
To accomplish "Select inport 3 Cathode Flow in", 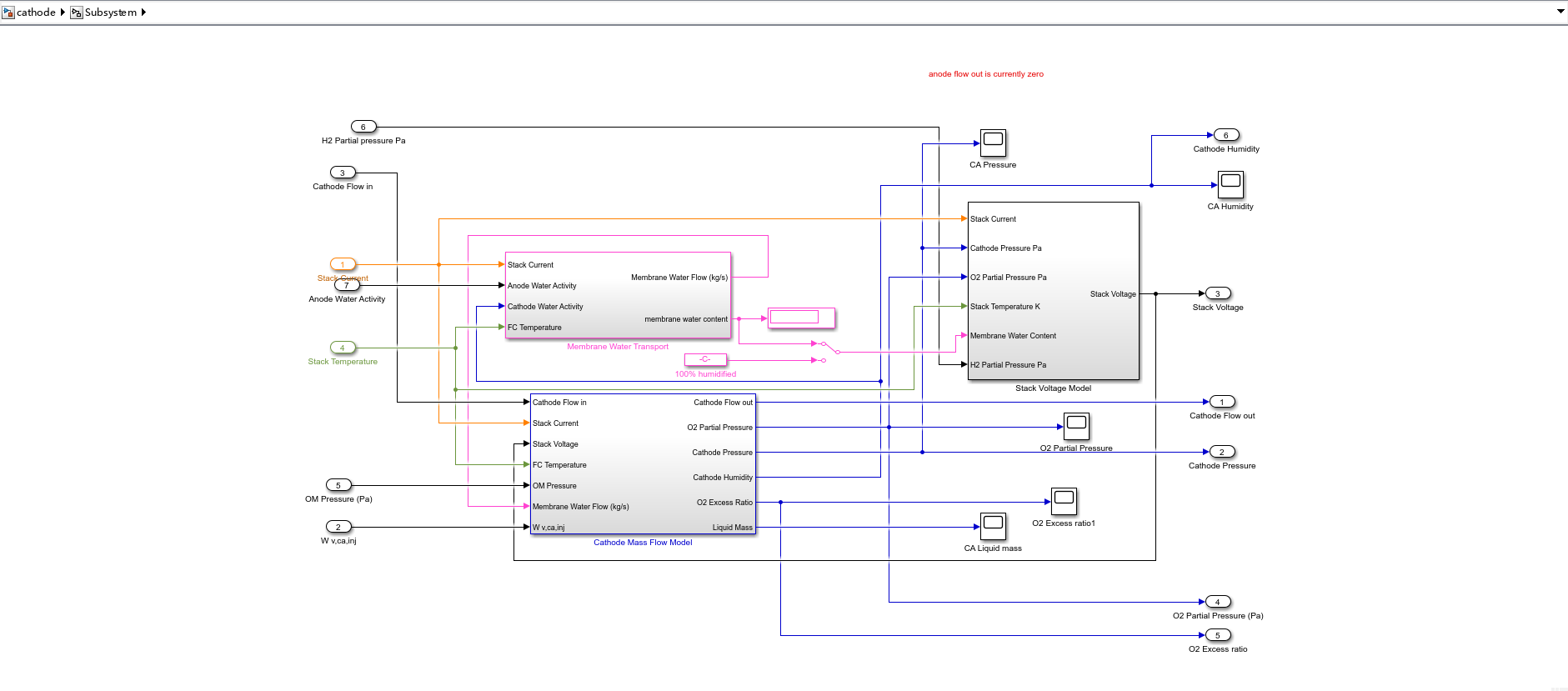I will coord(343,173).
